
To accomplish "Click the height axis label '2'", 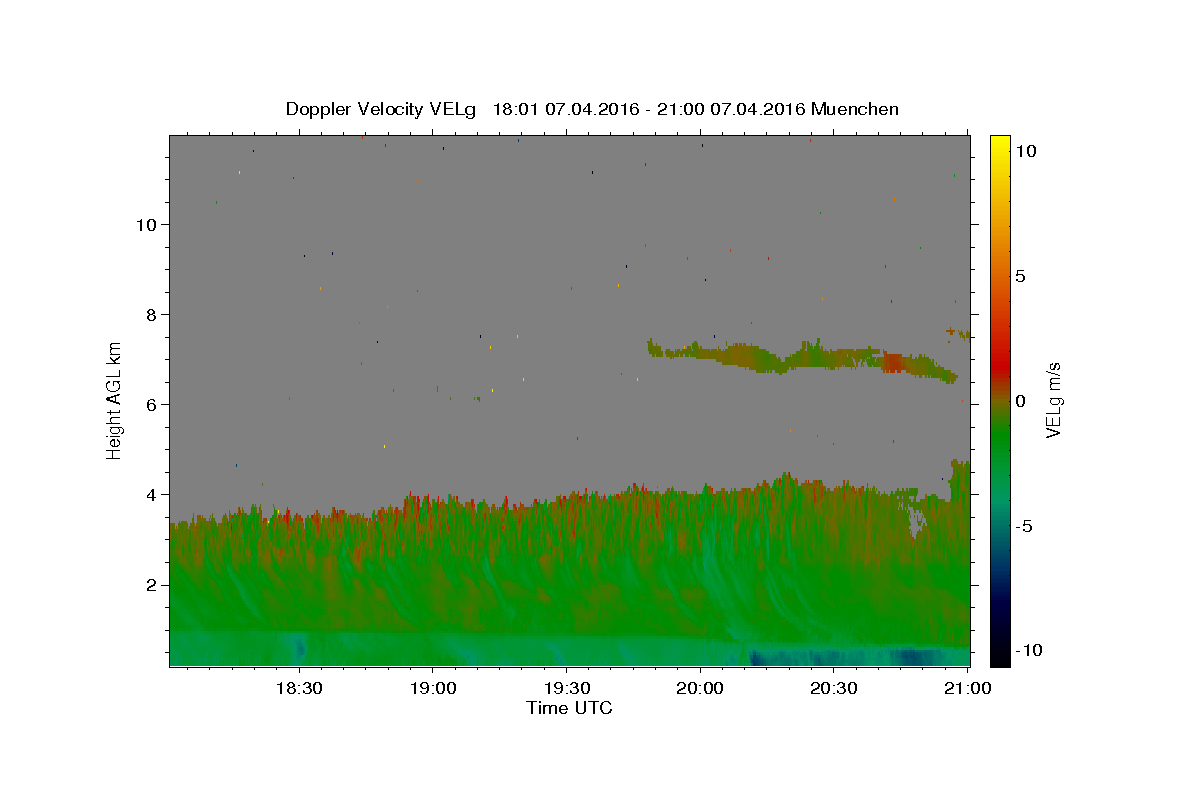I will pyautogui.click(x=151, y=585).
